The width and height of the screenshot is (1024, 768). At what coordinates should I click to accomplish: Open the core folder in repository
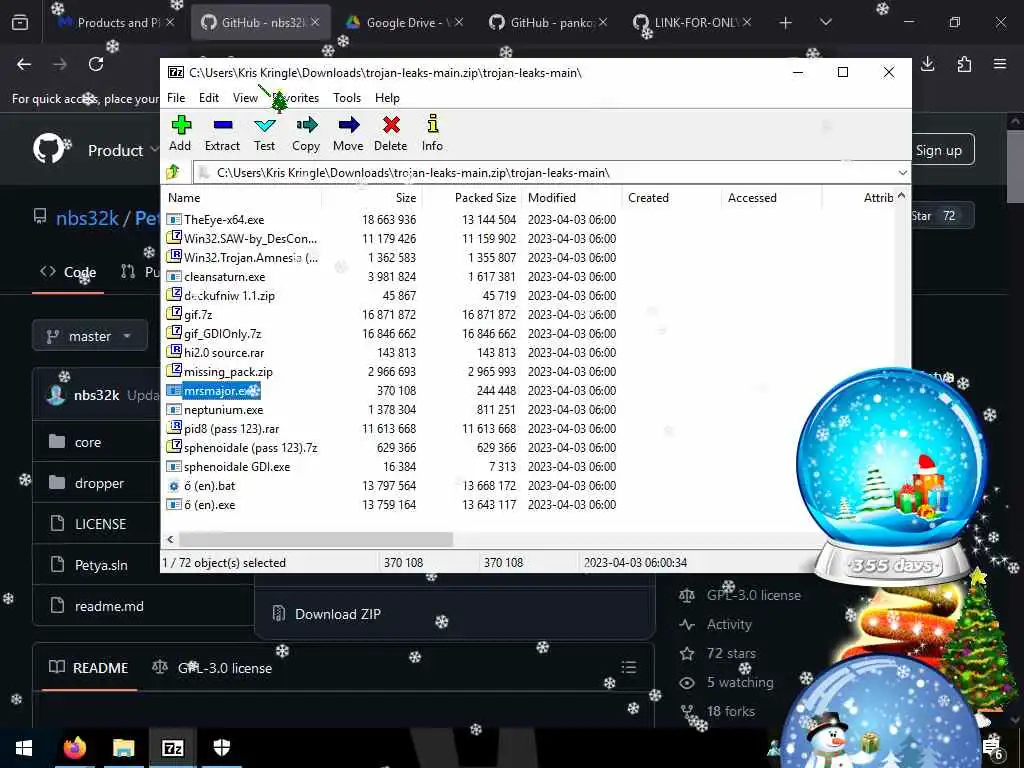[x=88, y=443]
